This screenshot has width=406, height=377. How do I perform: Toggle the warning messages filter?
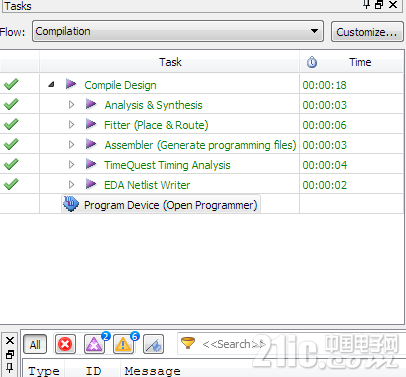click(124, 344)
